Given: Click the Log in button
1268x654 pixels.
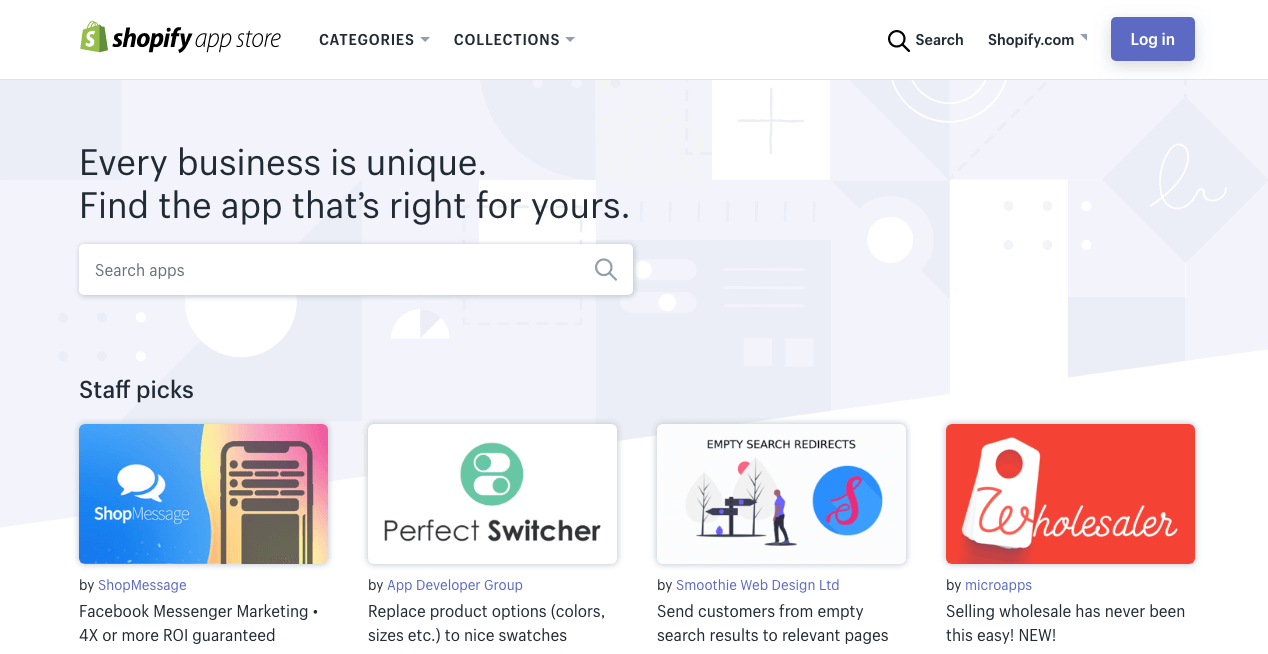Looking at the screenshot, I should point(1152,39).
